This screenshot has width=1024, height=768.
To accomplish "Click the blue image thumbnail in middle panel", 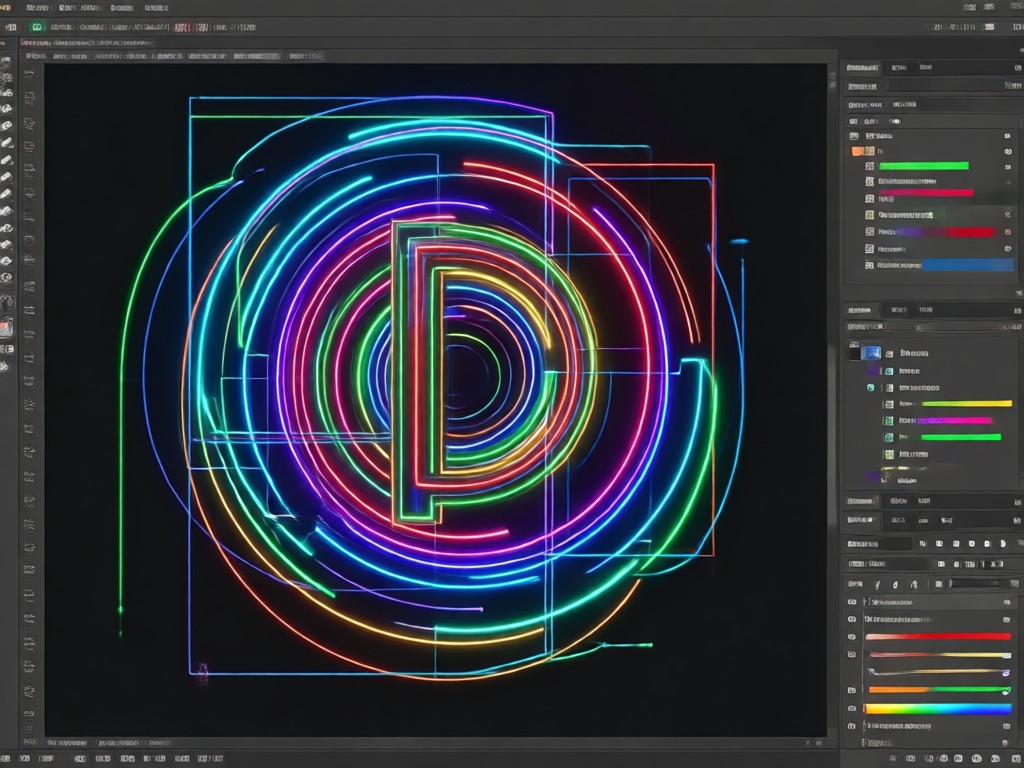I will (x=871, y=353).
